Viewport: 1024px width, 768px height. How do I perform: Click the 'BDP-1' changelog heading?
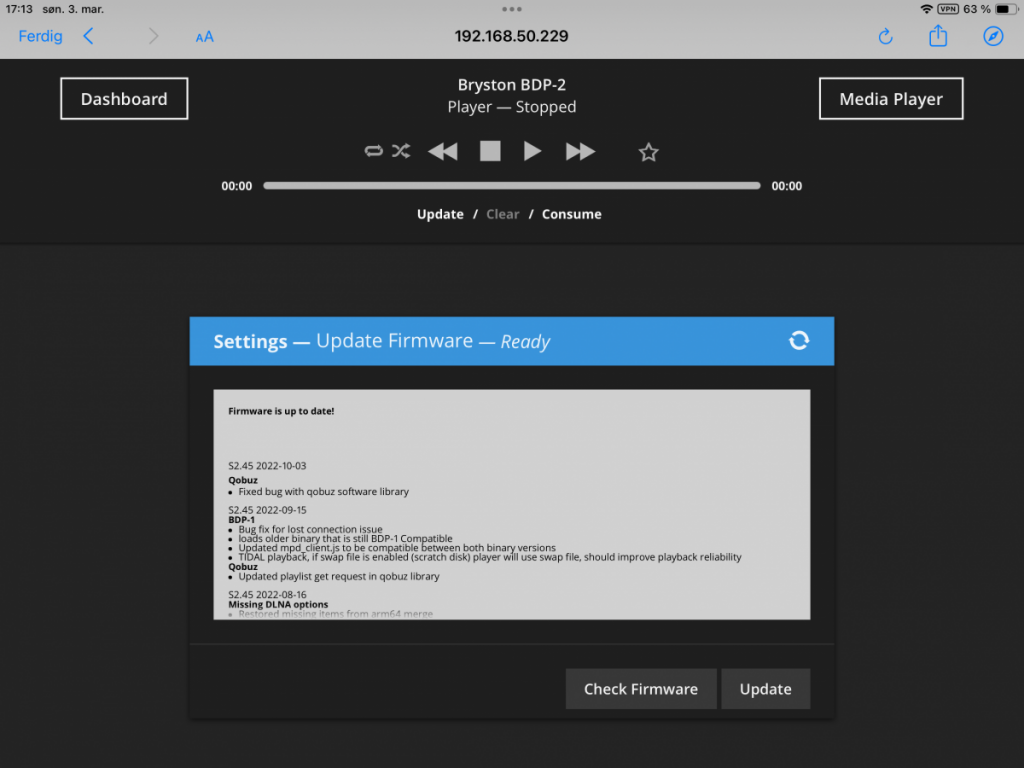[x=242, y=520]
